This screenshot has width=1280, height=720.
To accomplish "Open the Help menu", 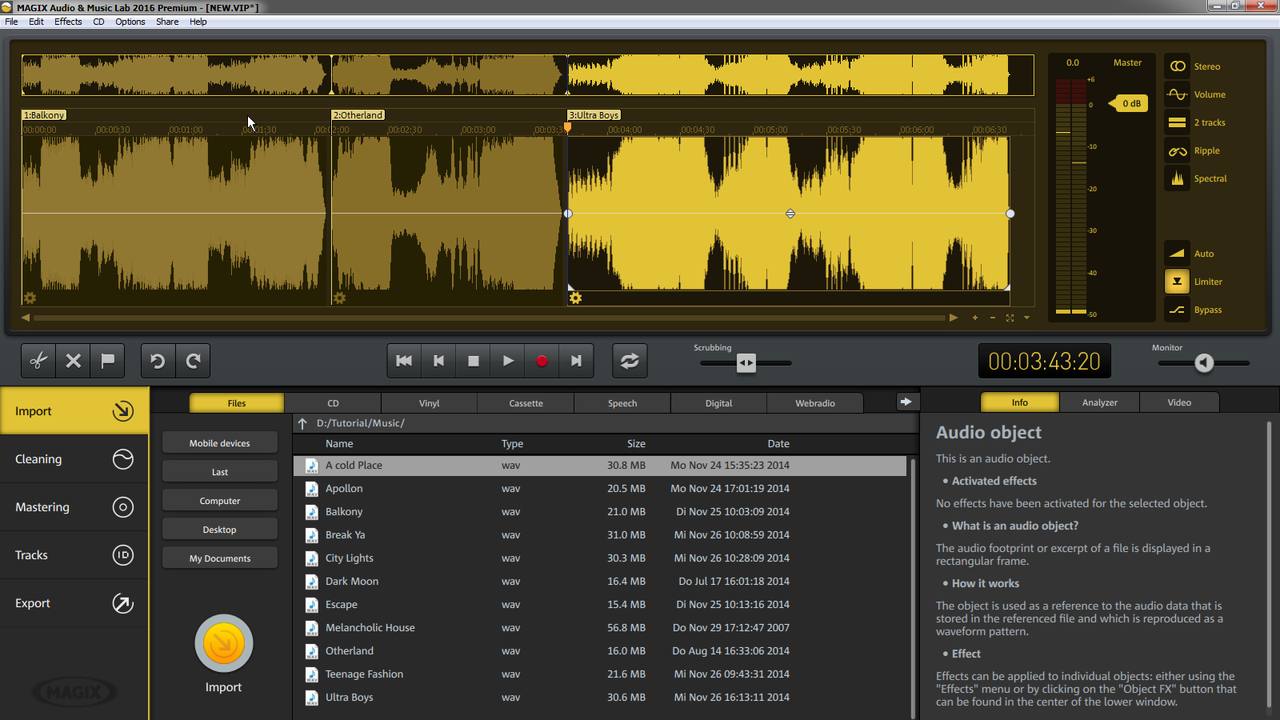I will pos(198,21).
